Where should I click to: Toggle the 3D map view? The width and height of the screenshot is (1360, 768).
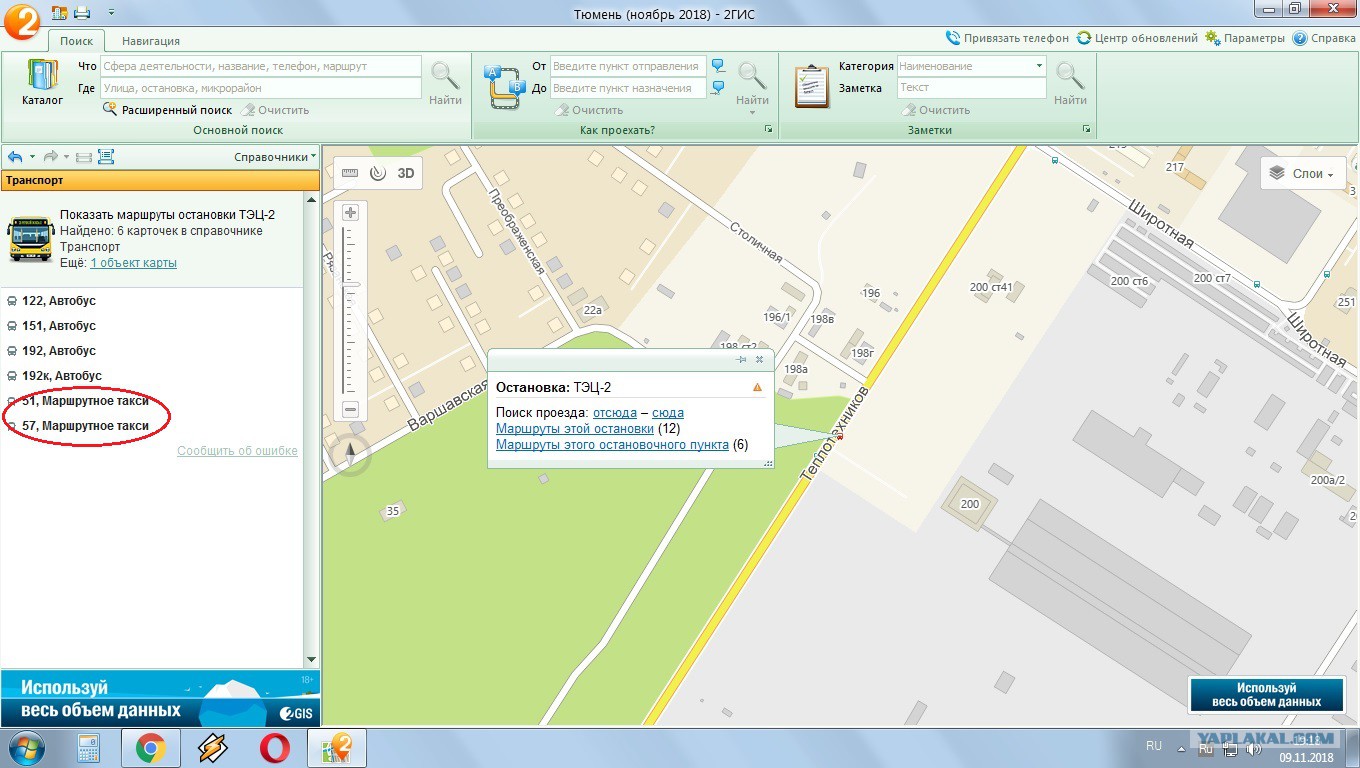pos(406,173)
